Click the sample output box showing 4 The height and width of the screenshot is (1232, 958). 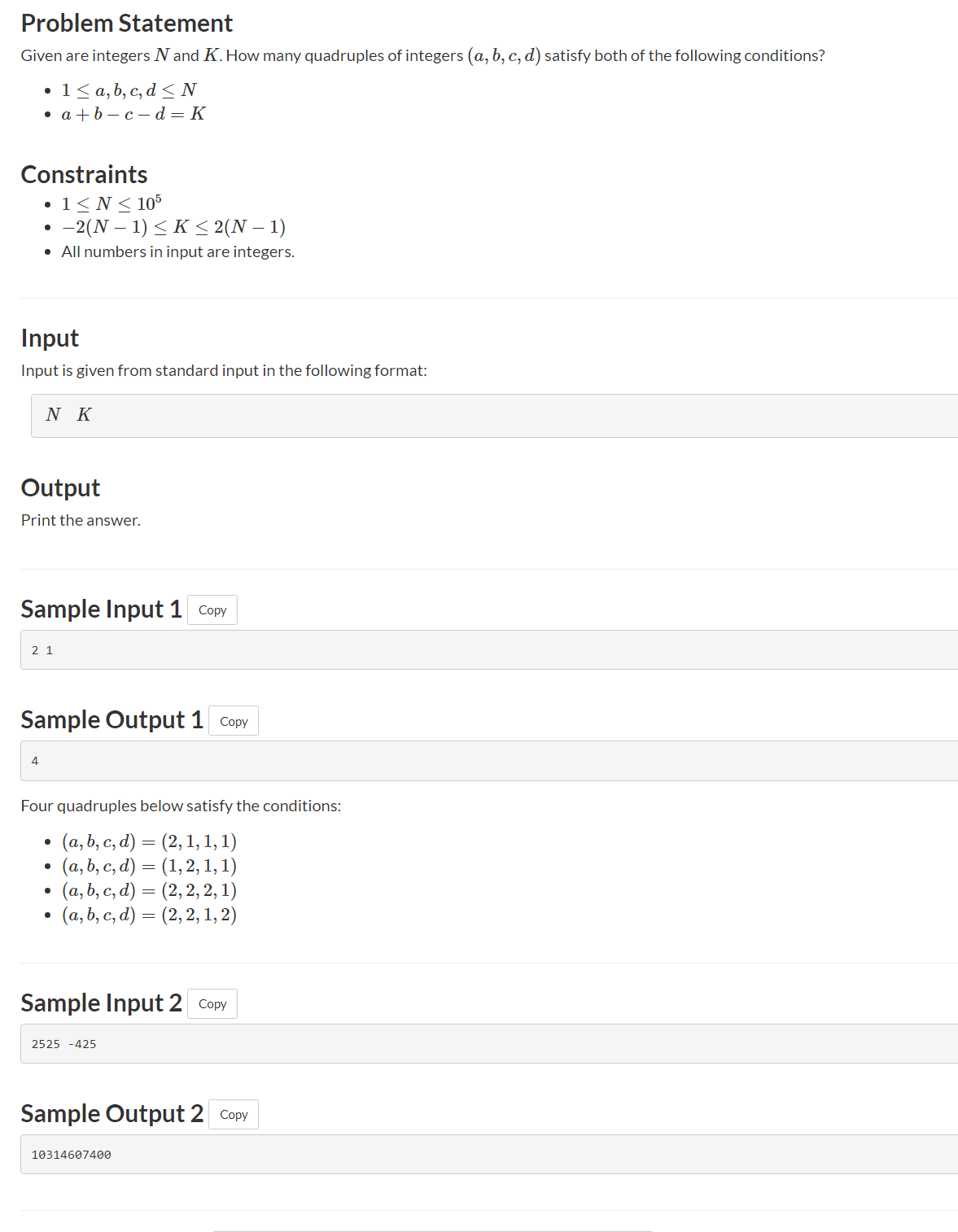489,761
